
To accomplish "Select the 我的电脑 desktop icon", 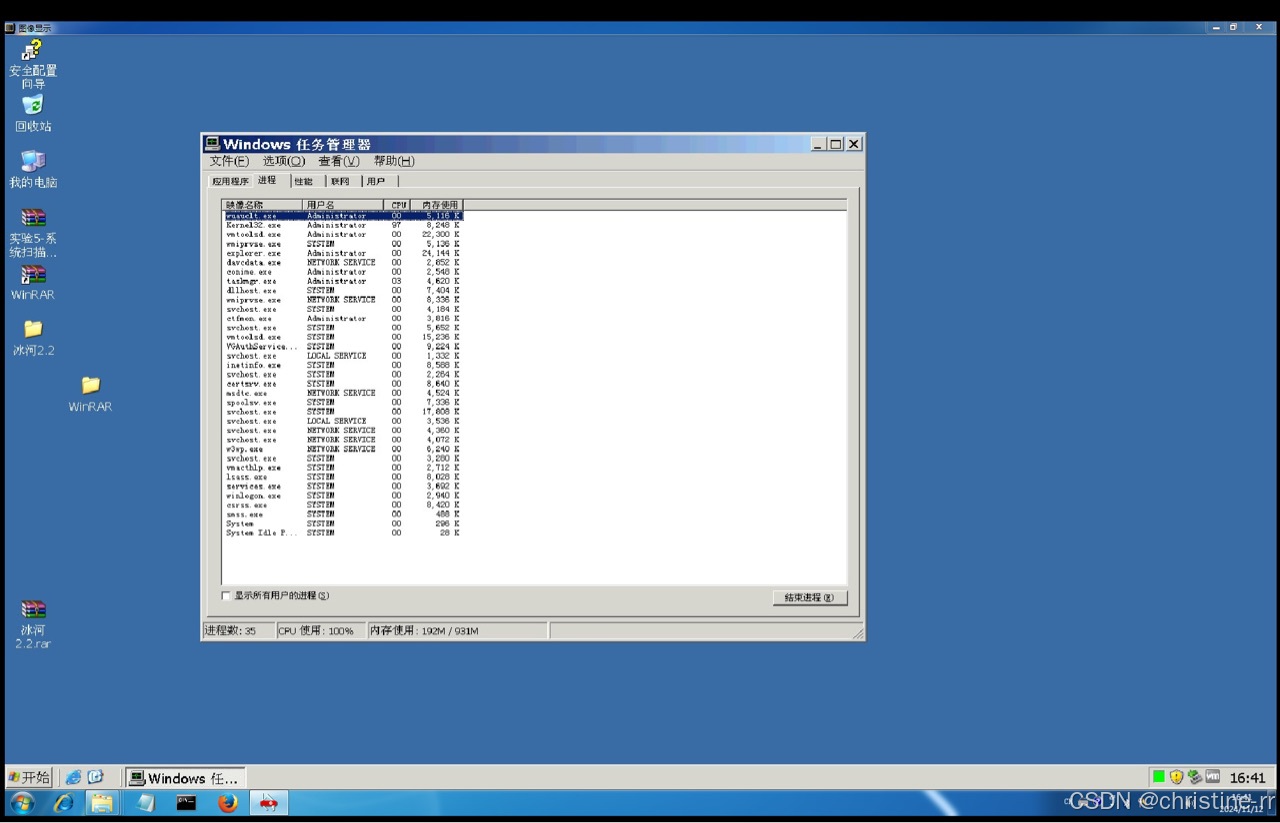I will coord(33,169).
